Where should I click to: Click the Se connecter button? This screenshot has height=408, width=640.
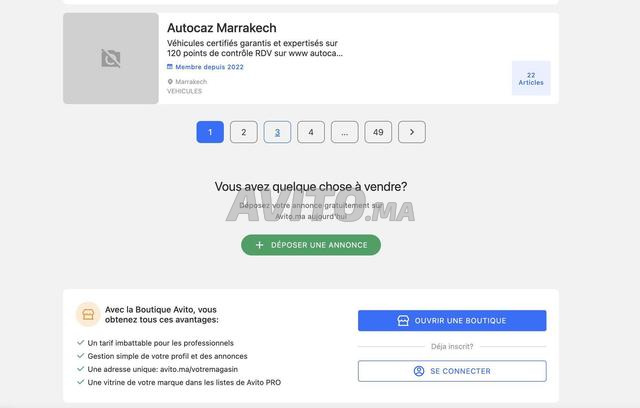coord(452,371)
